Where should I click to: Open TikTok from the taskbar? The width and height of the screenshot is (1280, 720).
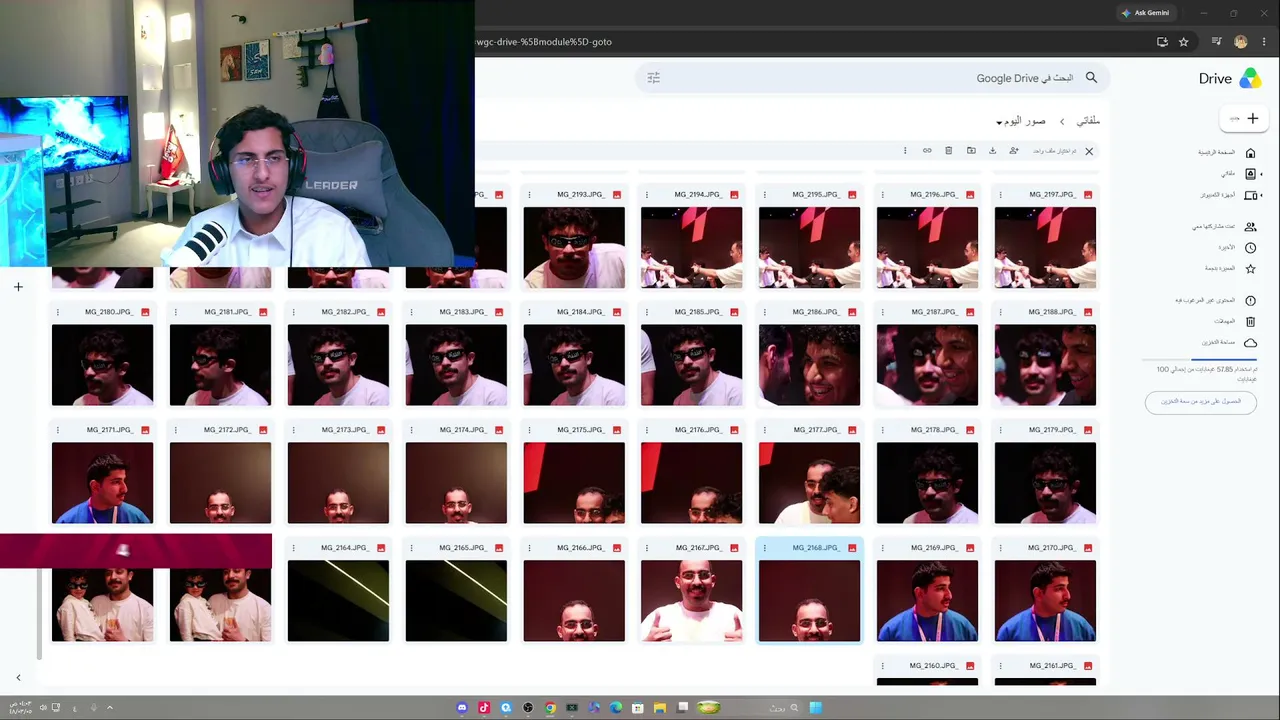click(484, 708)
